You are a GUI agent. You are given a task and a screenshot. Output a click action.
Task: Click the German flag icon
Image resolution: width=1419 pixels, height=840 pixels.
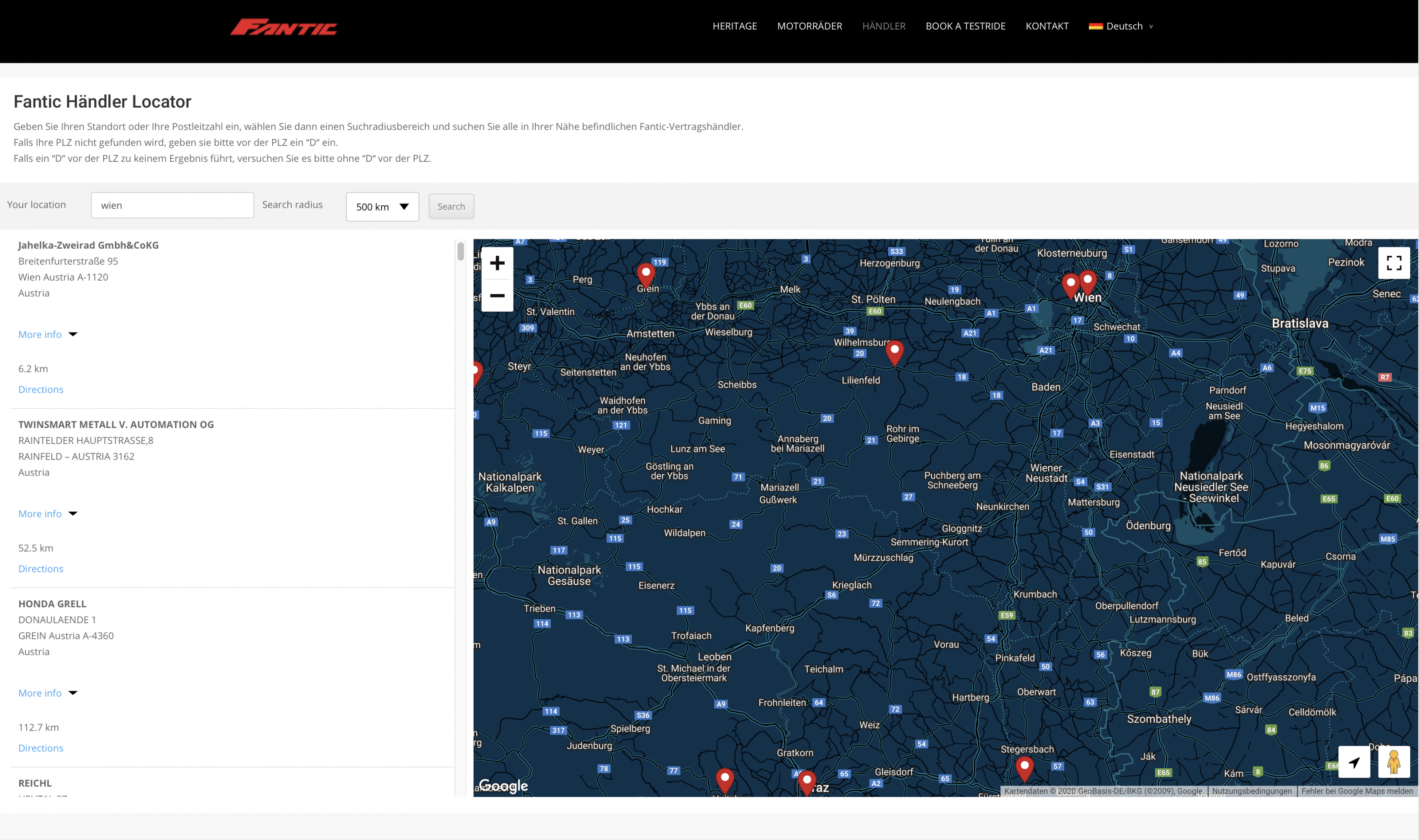click(x=1095, y=26)
